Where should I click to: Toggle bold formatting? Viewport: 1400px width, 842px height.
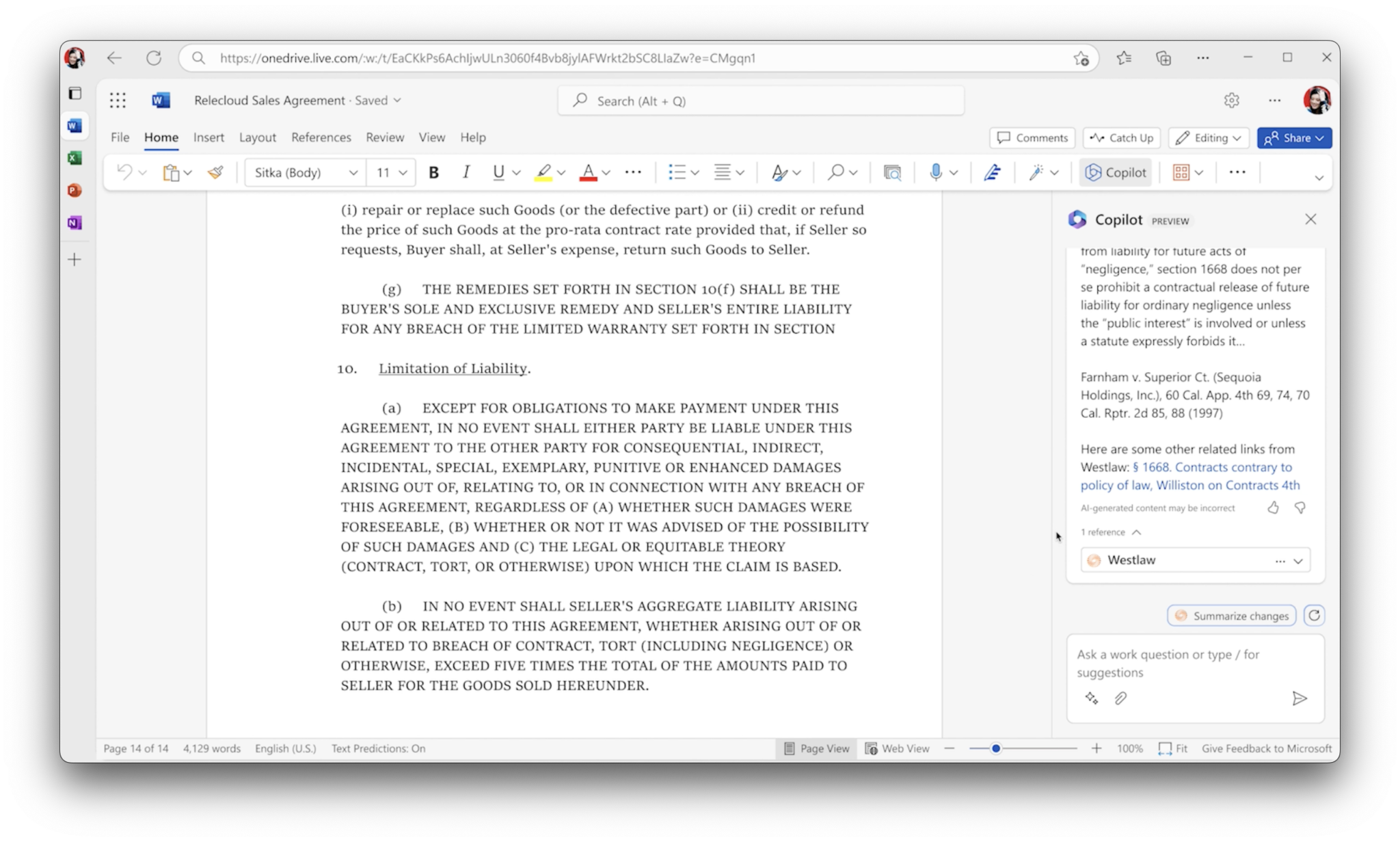(x=433, y=172)
